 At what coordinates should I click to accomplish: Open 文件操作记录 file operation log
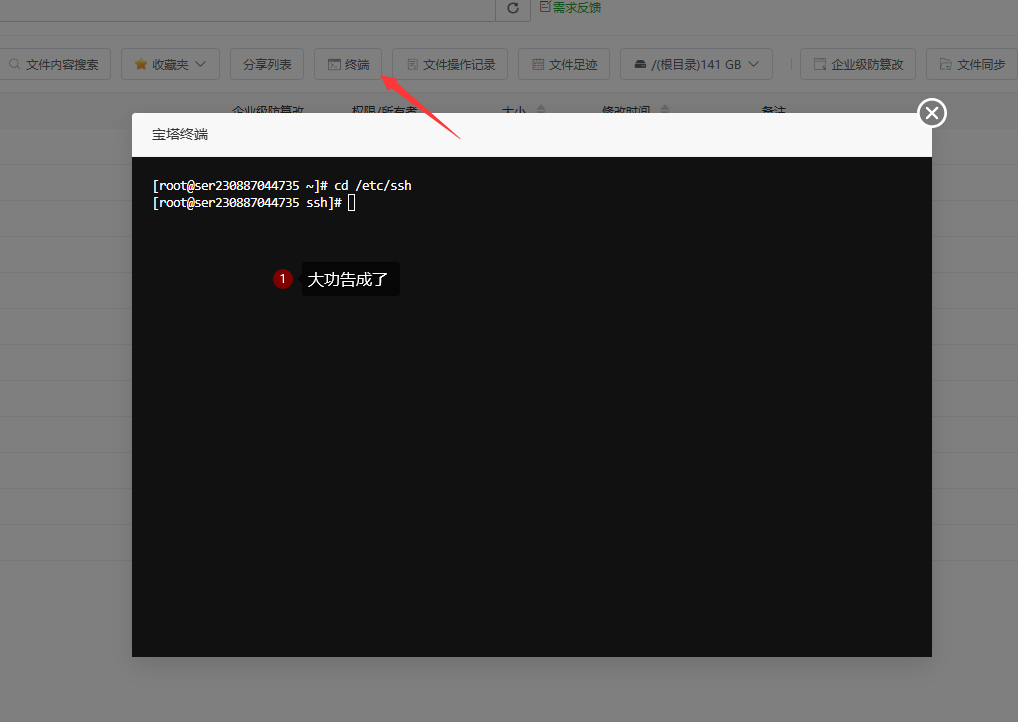[450, 64]
